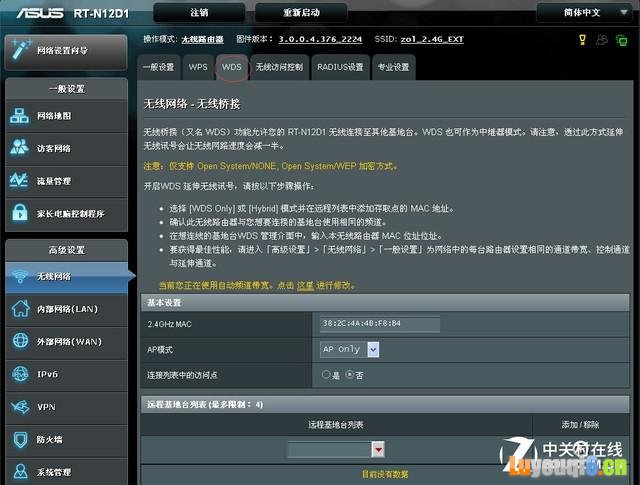Viewport: 640px width, 485px height.
Task: Open 家长电脑控制程序 menu item
Action: coord(67,214)
